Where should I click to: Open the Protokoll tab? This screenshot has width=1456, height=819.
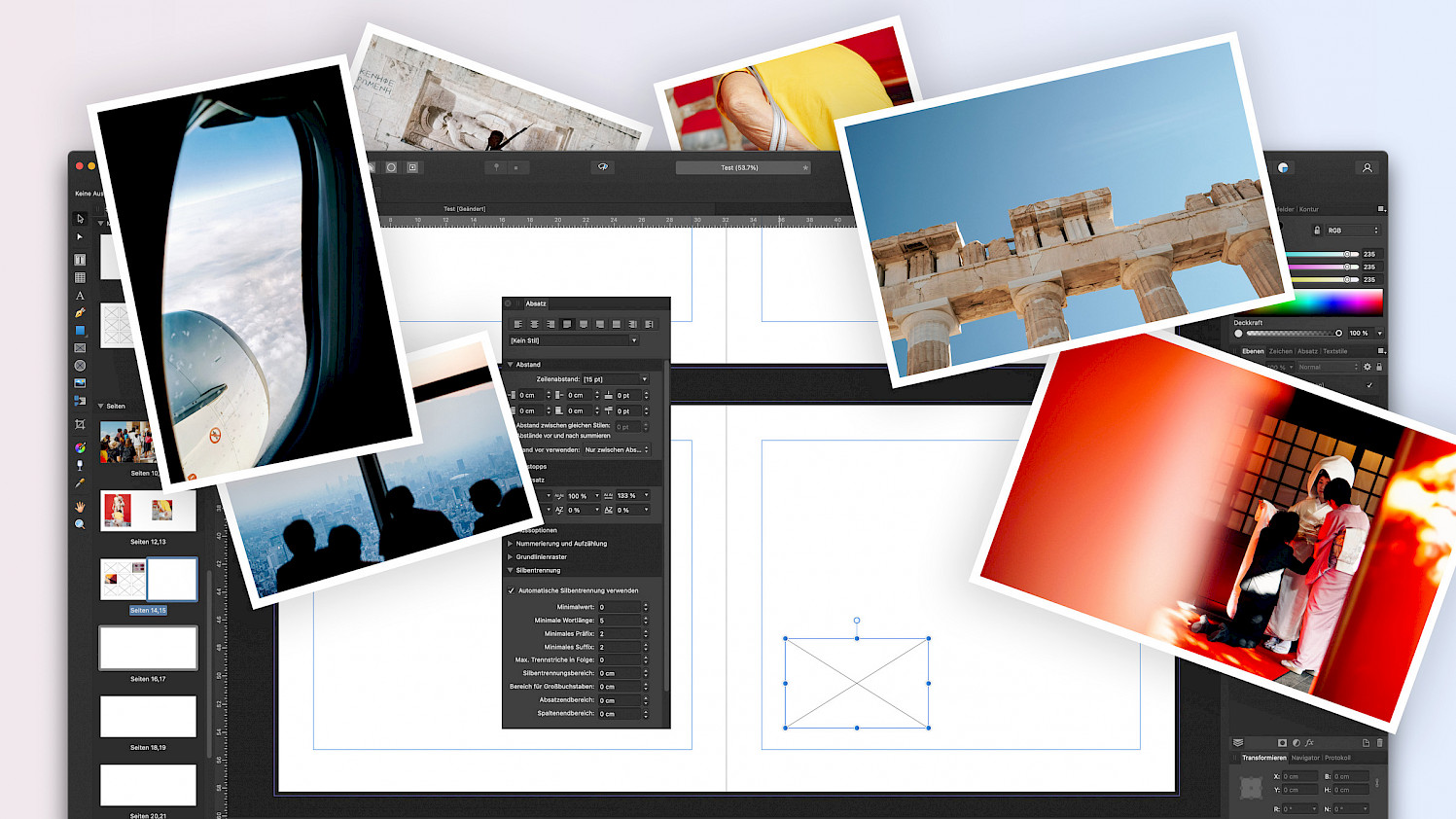1337,758
